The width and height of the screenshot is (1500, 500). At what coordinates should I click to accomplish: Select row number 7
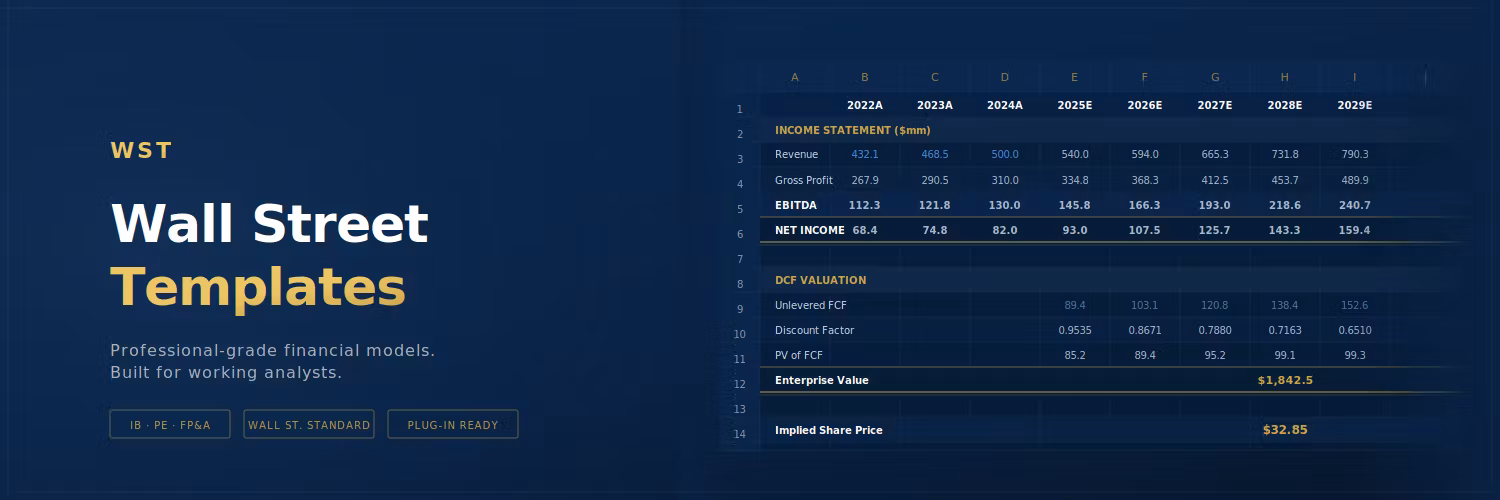coord(739,259)
